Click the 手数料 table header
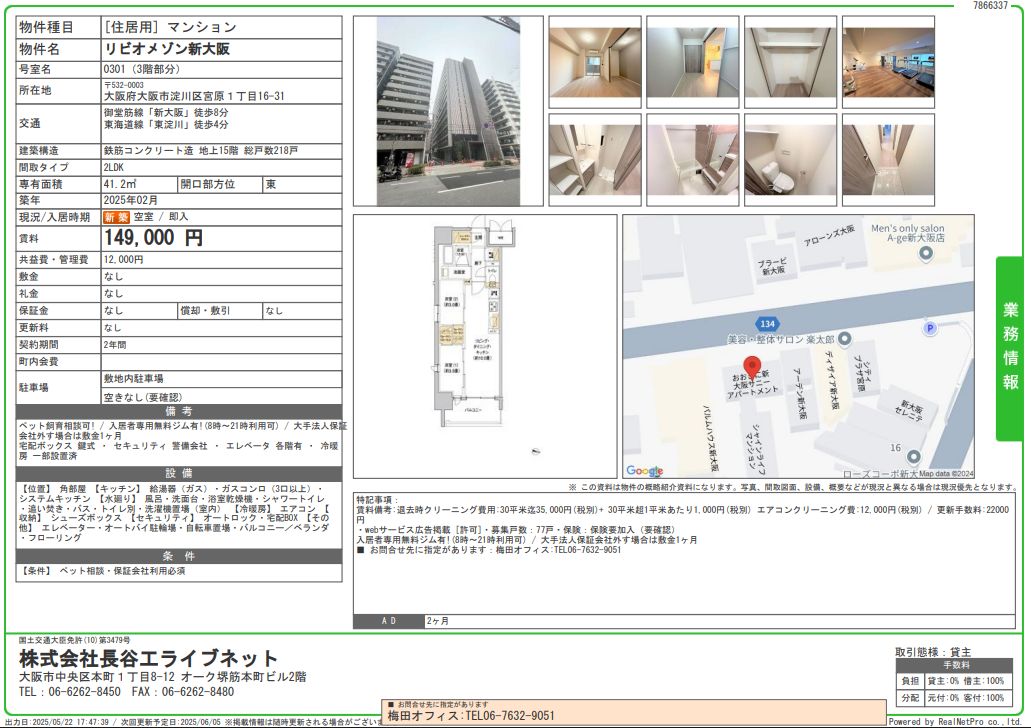 tap(956, 666)
